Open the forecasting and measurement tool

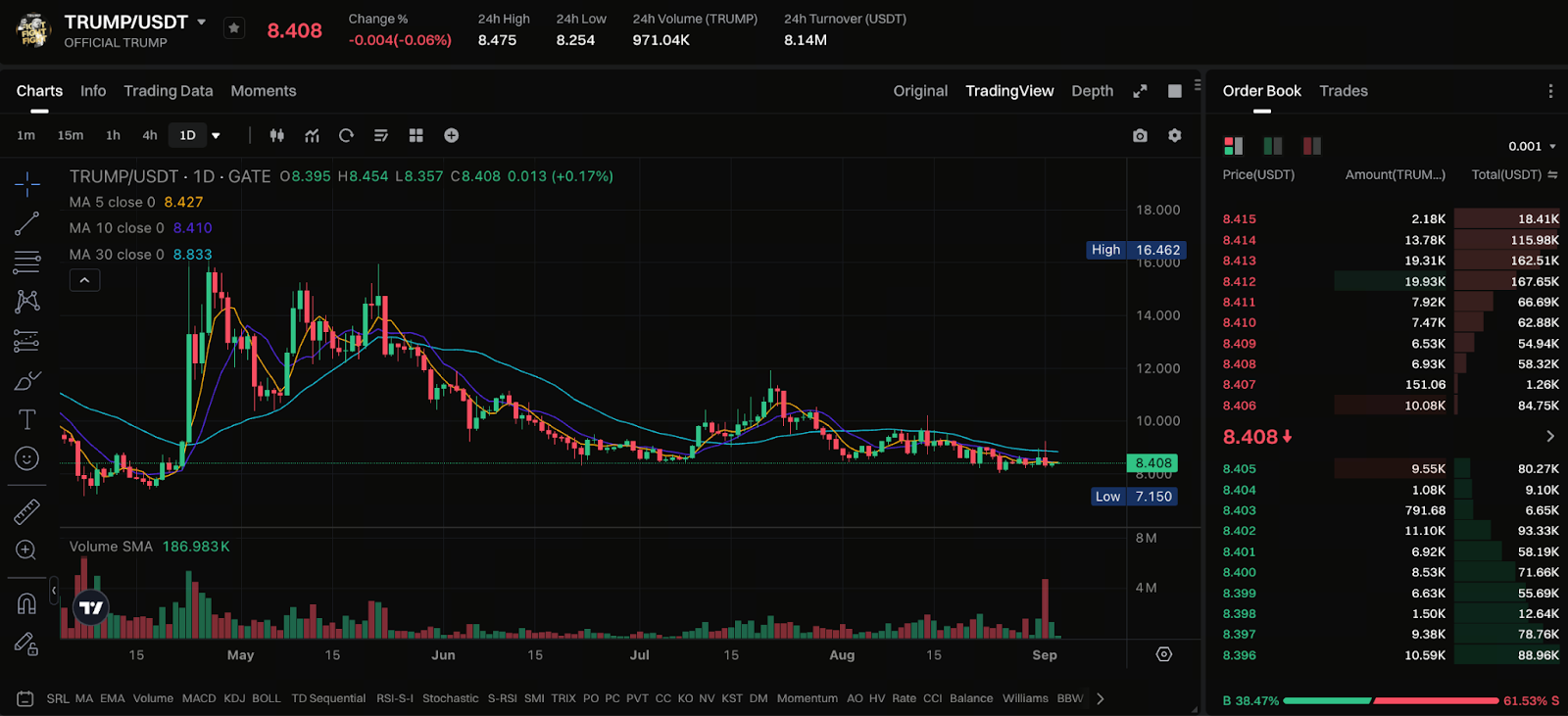tap(27, 341)
